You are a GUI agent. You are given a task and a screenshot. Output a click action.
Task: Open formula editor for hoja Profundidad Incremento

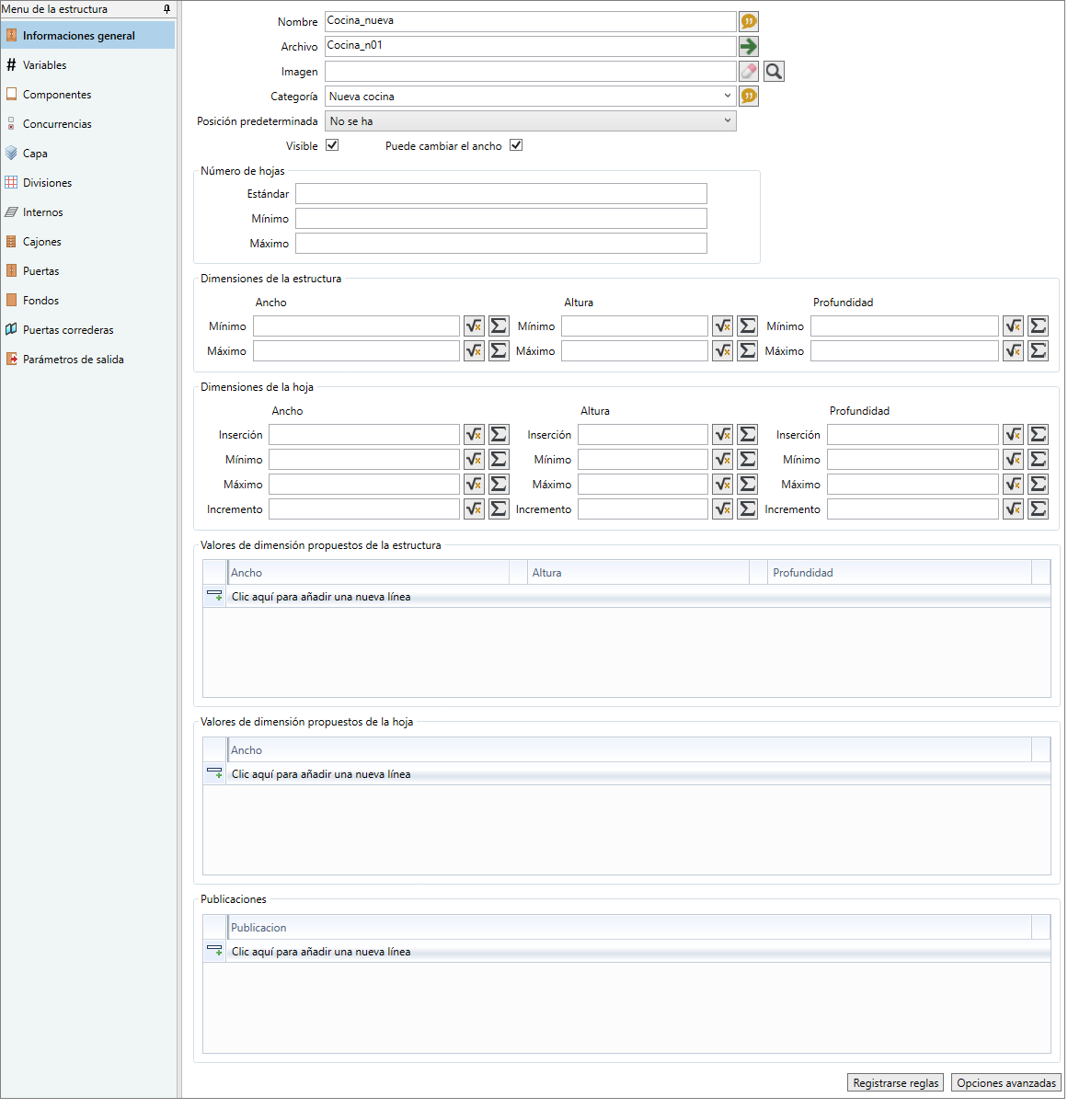tap(1013, 509)
